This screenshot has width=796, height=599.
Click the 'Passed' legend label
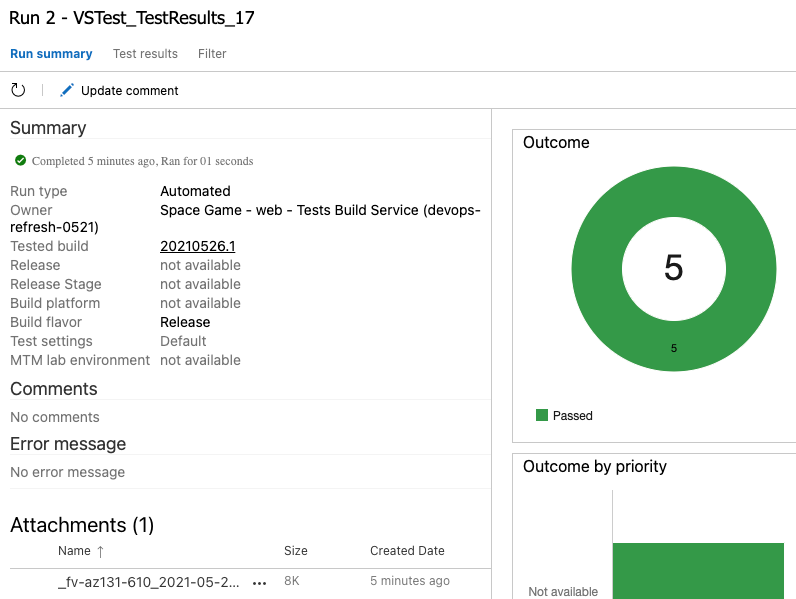(573, 416)
